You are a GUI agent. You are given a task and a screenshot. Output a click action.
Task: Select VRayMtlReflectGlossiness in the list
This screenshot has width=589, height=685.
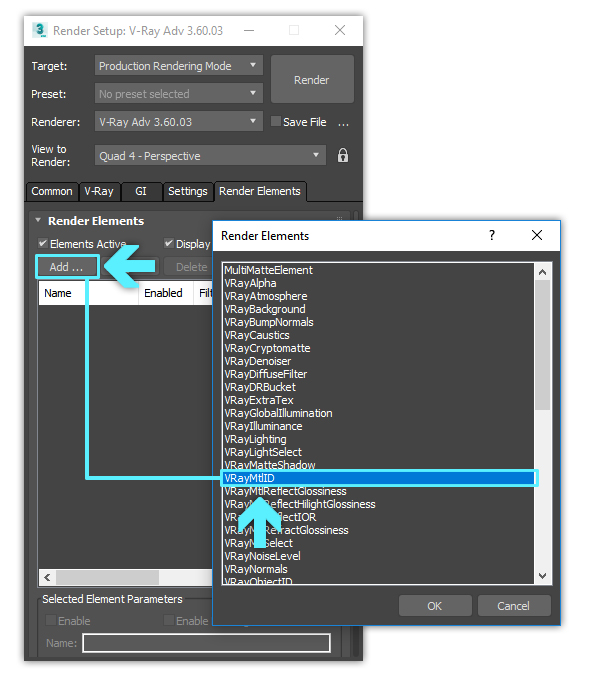point(378,491)
